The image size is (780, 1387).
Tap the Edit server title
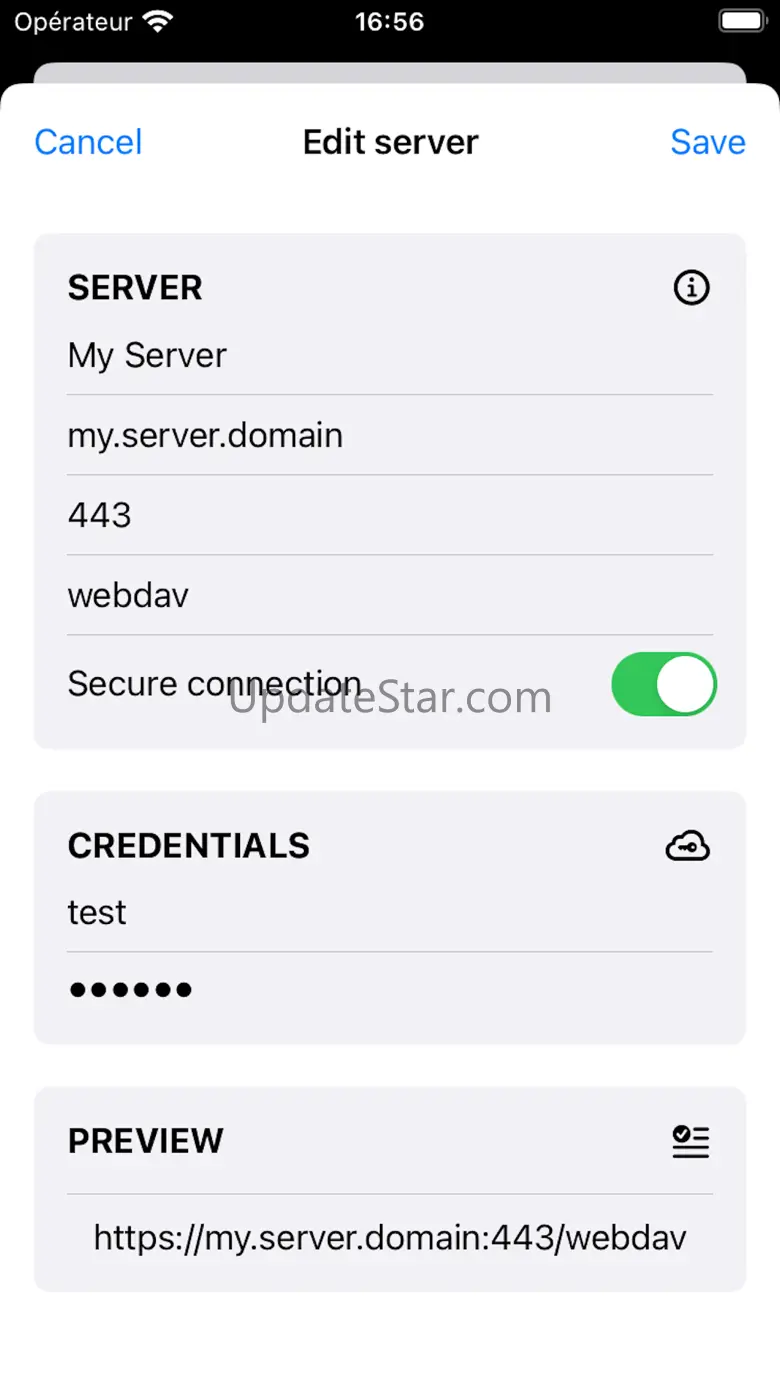pyautogui.click(x=391, y=142)
